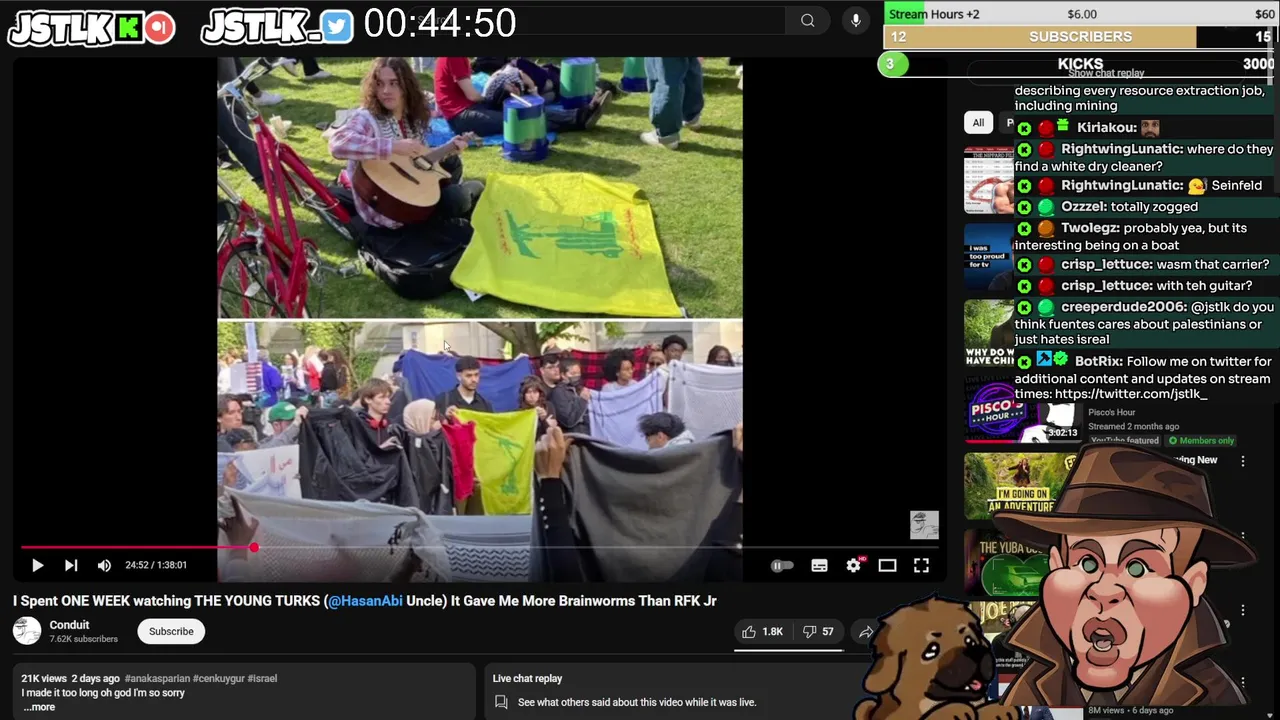The width and height of the screenshot is (1280, 720).
Task: Click green X icon beside Twolegz message
Action: point(1024,229)
